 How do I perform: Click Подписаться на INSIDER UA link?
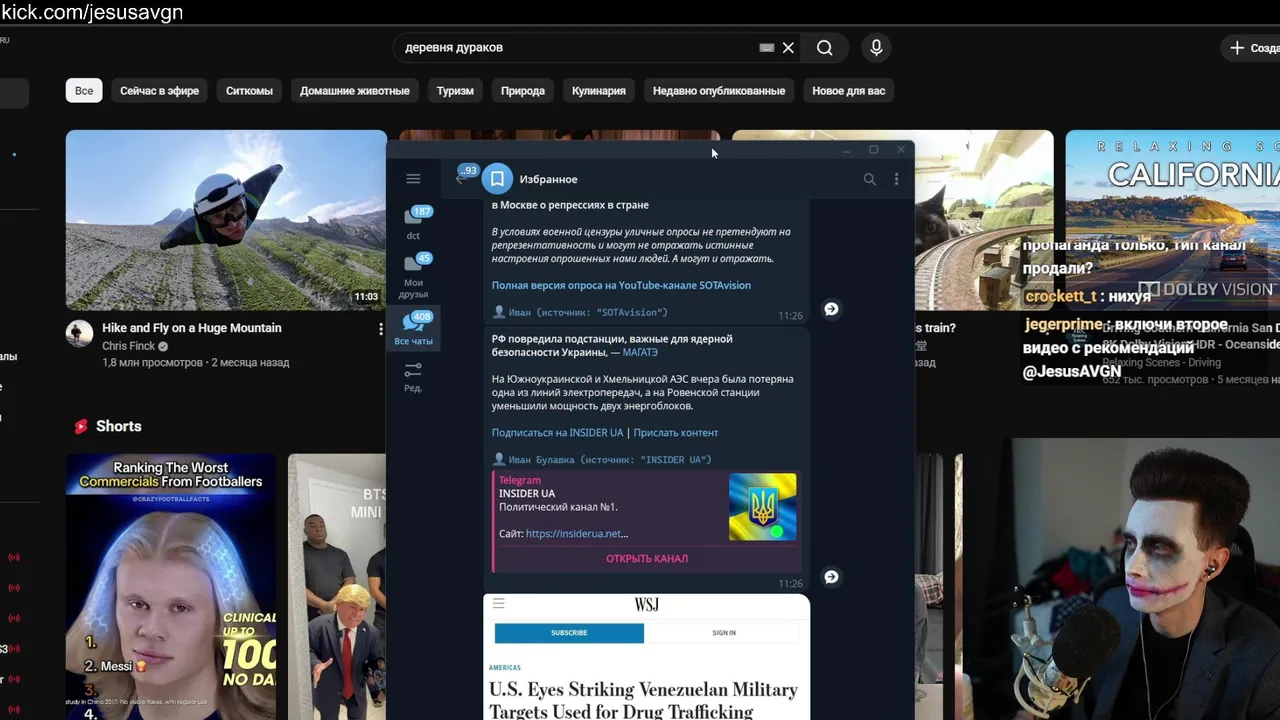click(x=557, y=433)
